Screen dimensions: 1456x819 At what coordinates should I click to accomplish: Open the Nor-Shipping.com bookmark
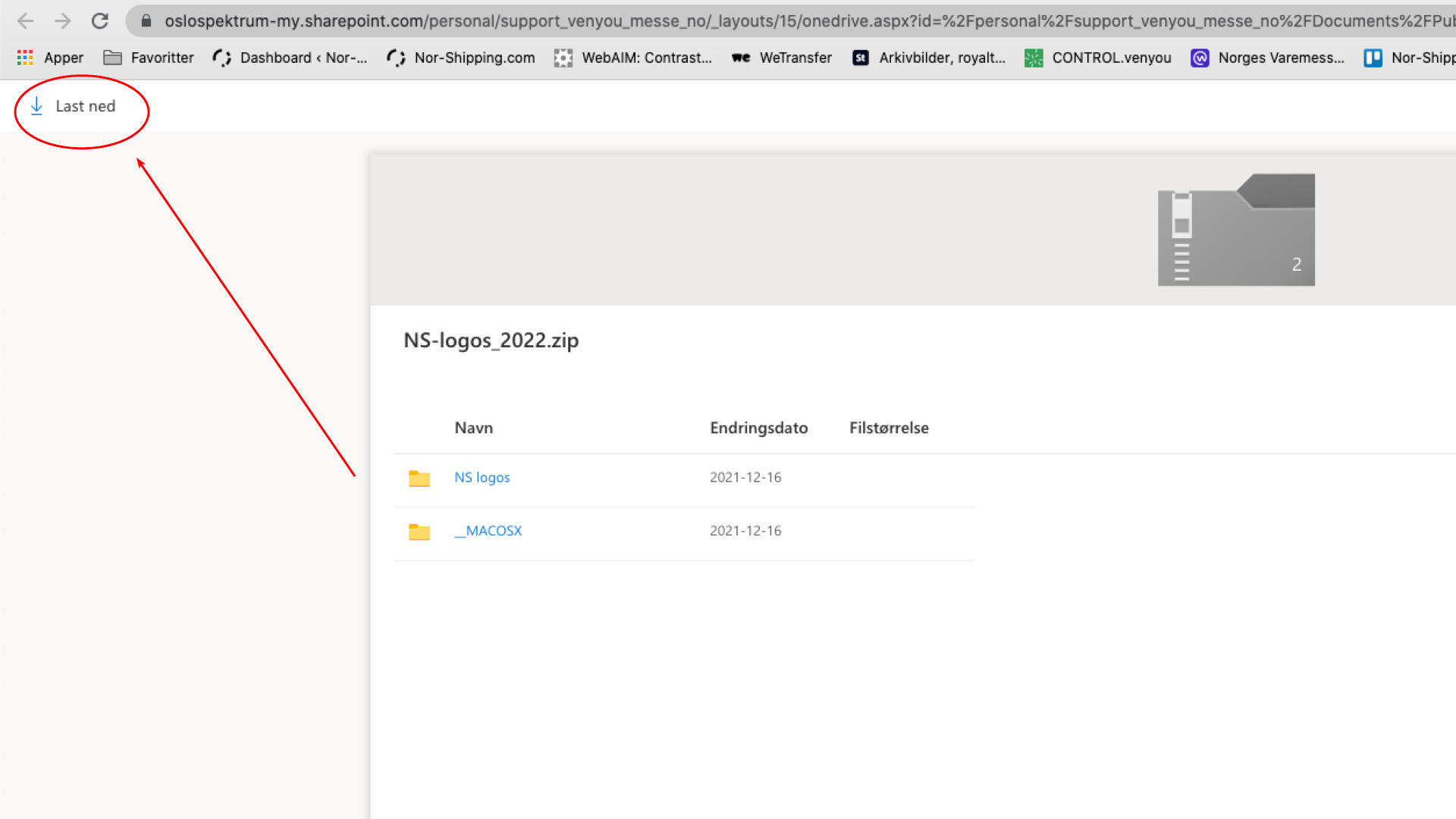click(x=460, y=58)
